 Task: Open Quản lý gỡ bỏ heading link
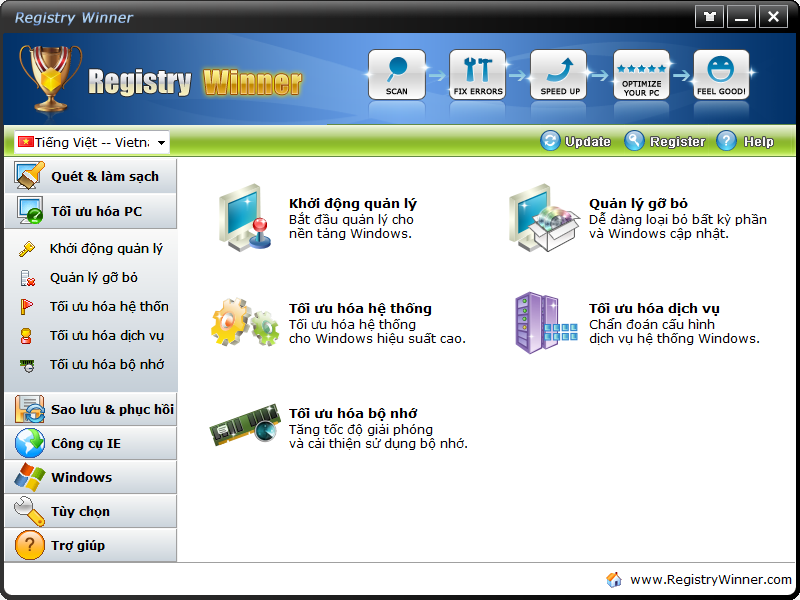tap(638, 204)
